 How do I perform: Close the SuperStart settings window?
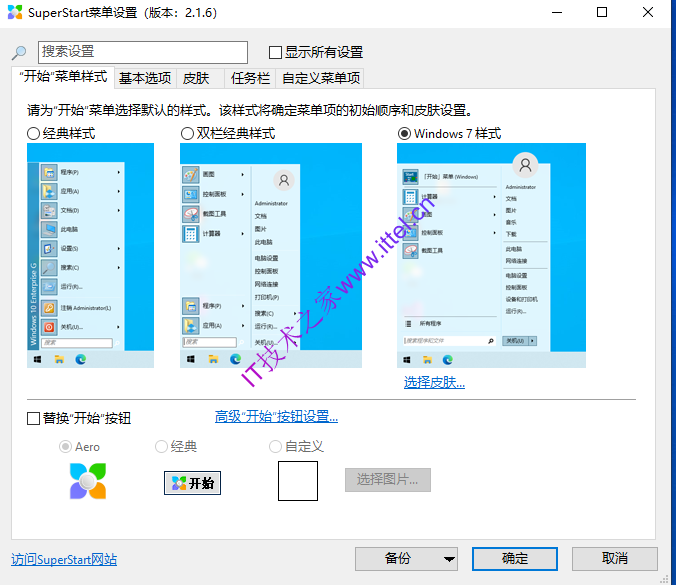(648, 13)
